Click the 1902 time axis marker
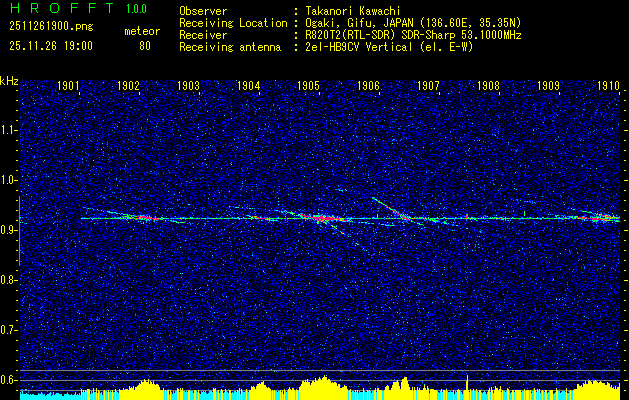 128,85
